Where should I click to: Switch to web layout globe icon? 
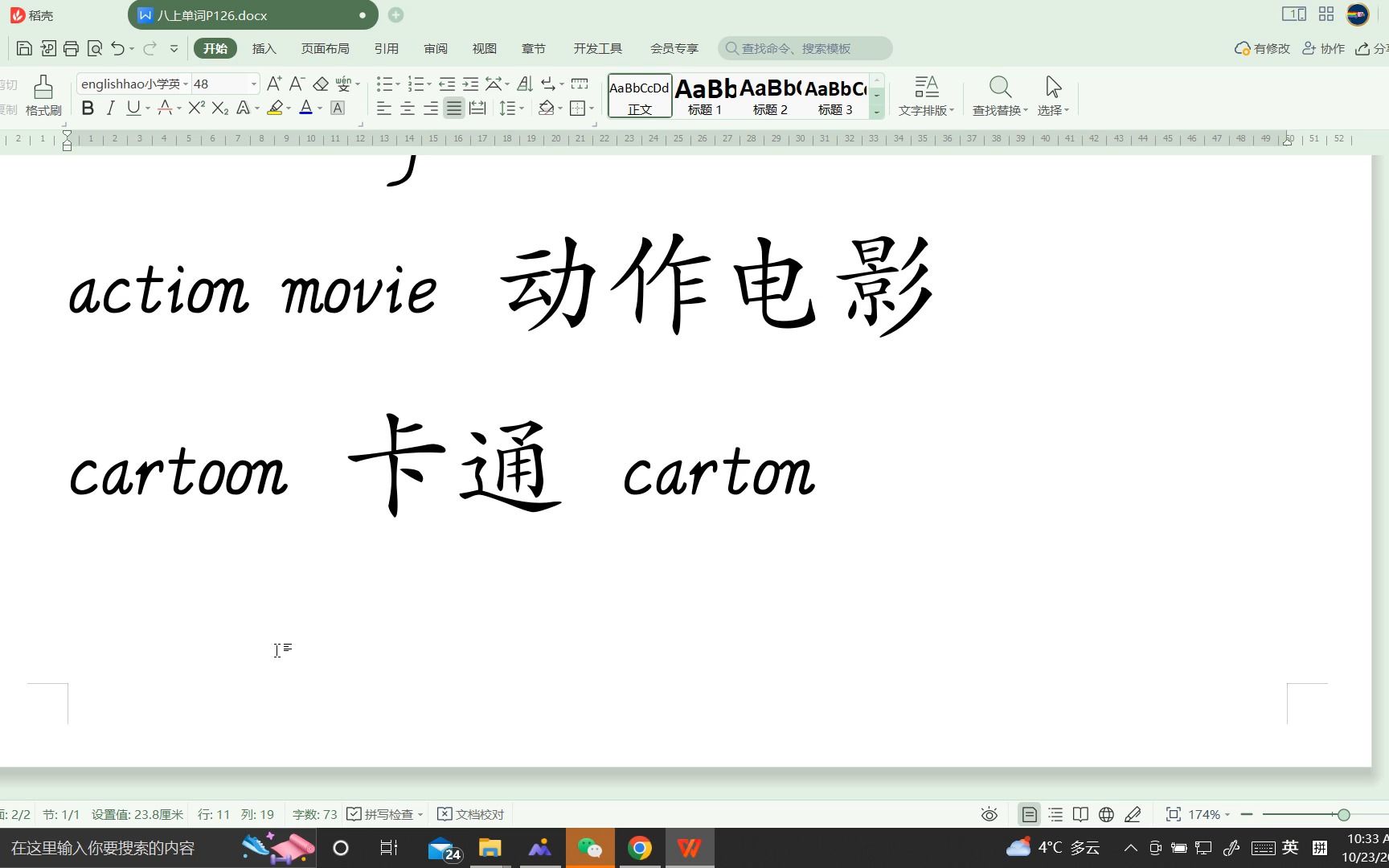pyautogui.click(x=1107, y=814)
